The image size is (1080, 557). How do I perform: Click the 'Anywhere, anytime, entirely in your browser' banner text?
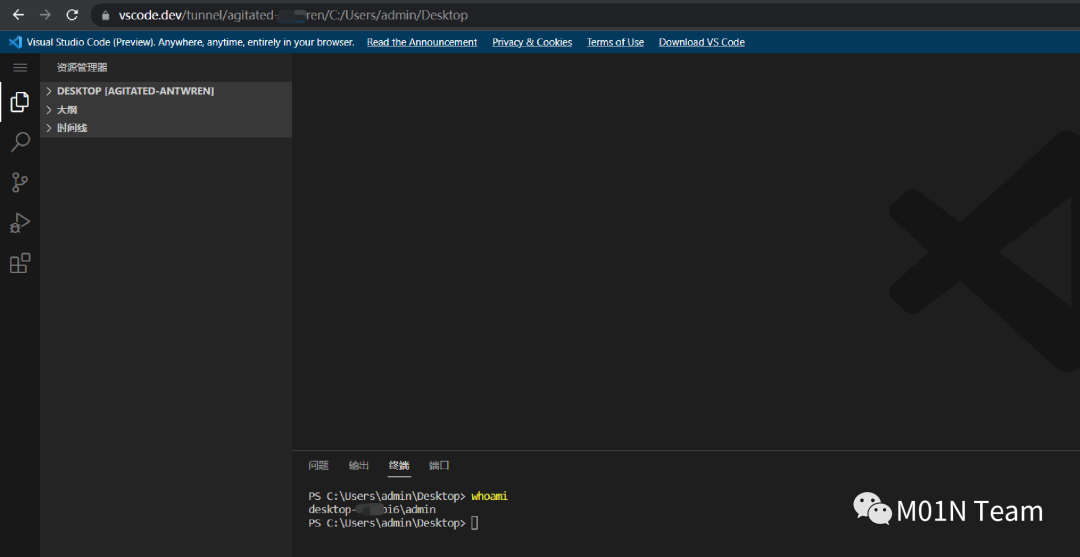(x=256, y=42)
